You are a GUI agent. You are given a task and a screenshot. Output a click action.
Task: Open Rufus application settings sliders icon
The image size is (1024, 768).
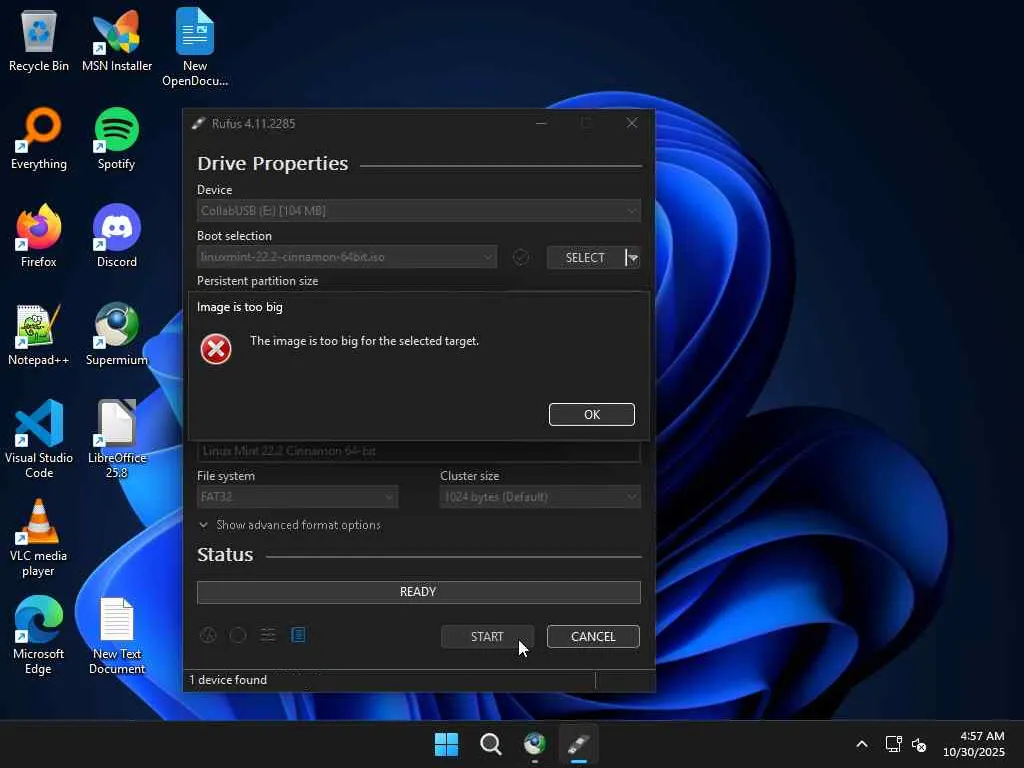(268, 635)
